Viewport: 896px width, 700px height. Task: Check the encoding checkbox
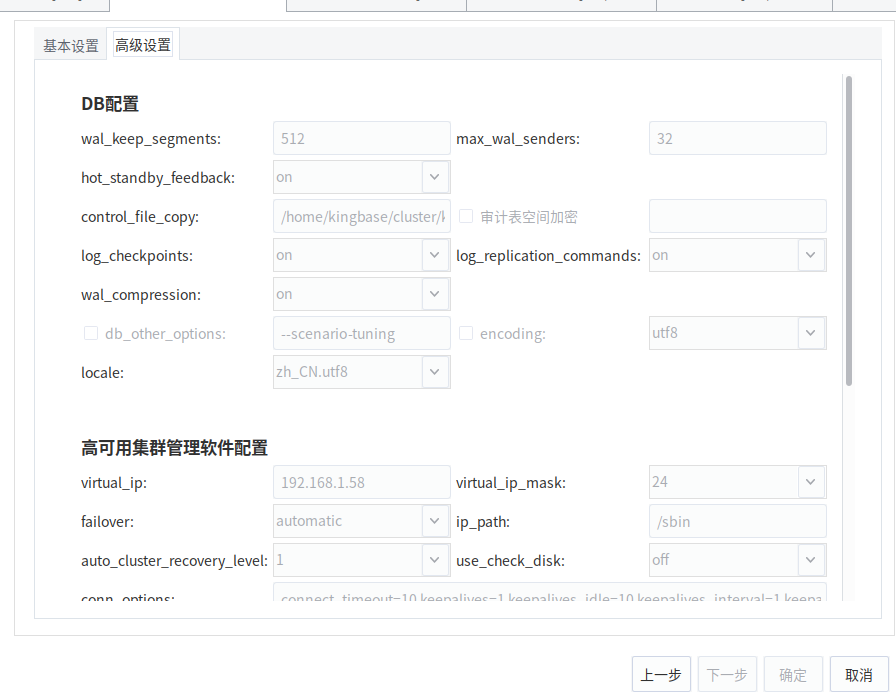tap(466, 333)
